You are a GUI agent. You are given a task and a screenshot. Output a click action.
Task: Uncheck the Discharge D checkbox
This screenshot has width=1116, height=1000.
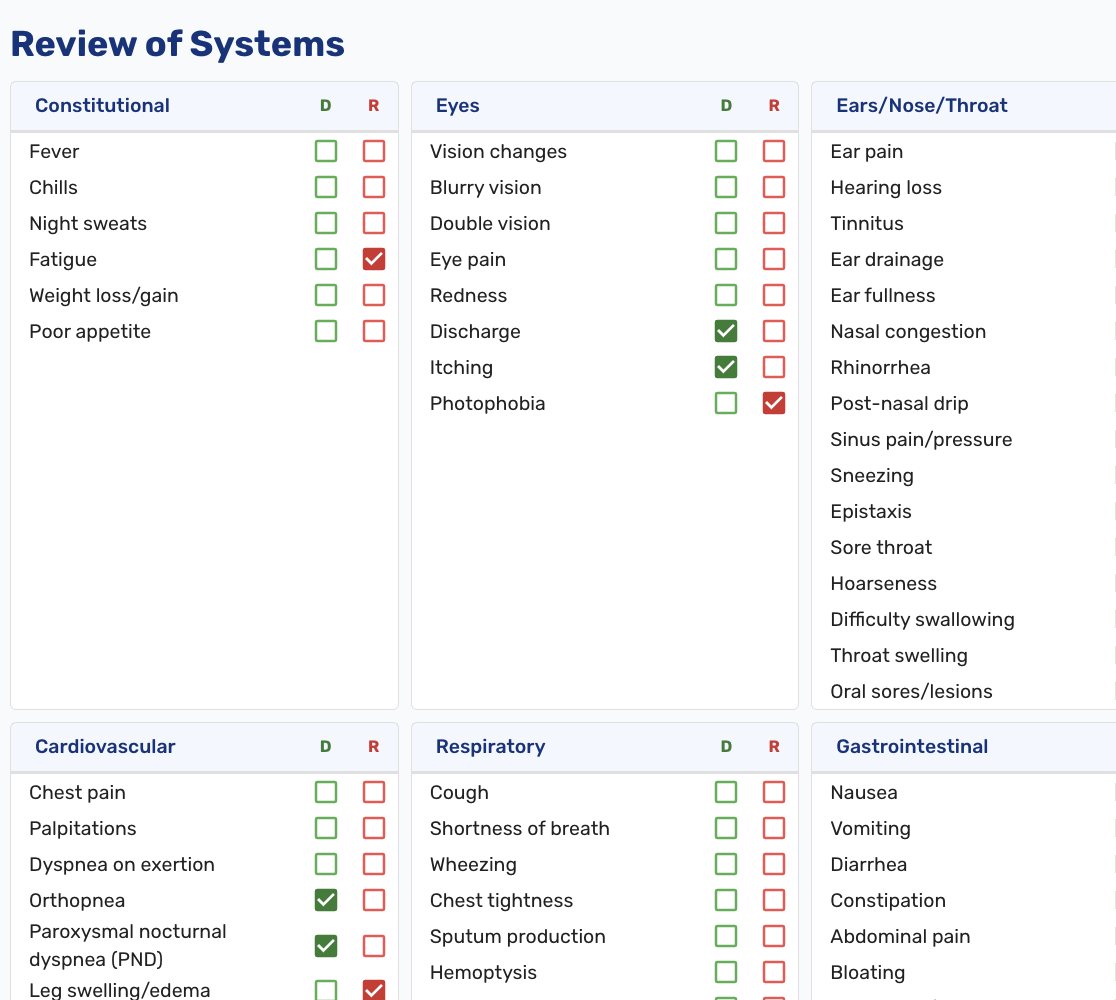coord(726,331)
